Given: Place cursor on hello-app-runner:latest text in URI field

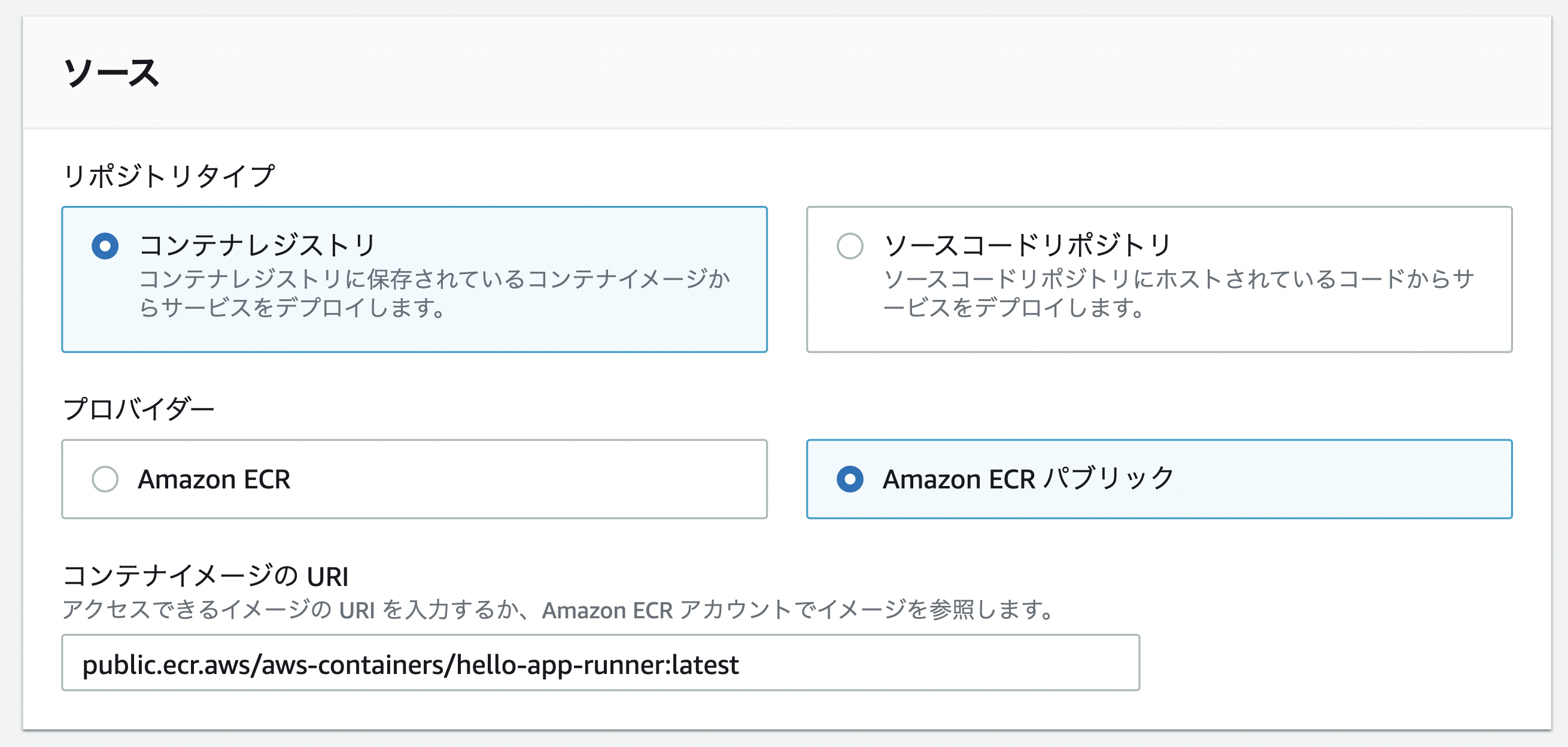Looking at the screenshot, I should point(598,665).
